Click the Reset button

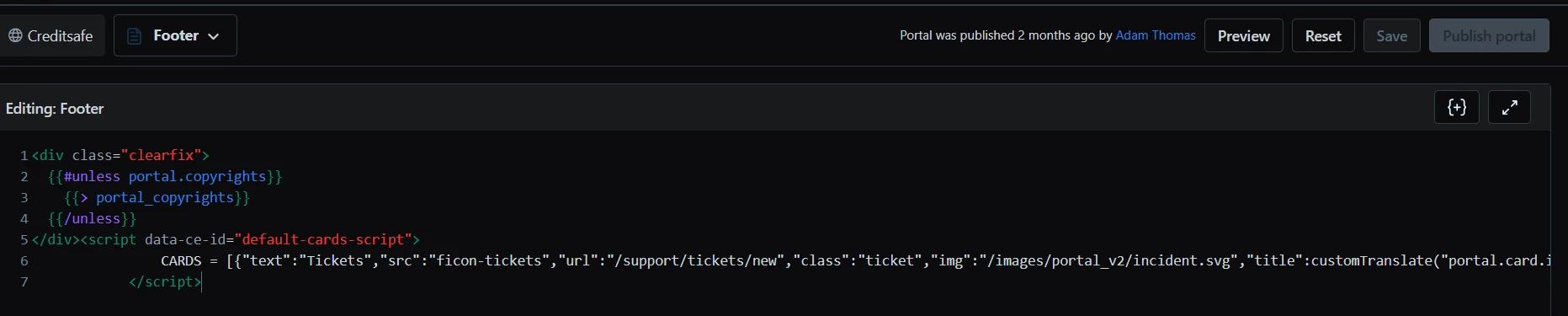click(1323, 35)
